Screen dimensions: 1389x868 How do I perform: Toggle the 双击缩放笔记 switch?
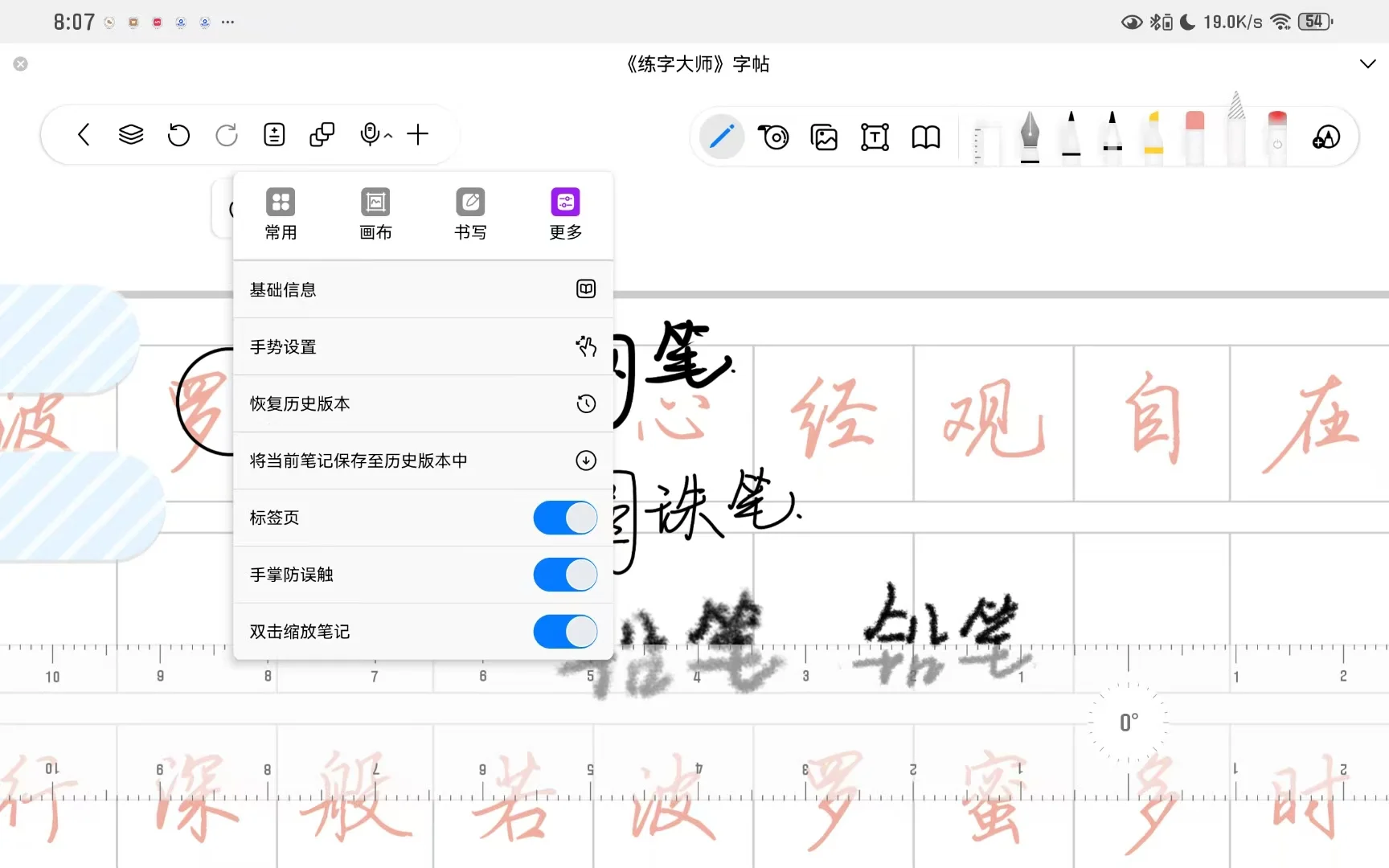(565, 632)
